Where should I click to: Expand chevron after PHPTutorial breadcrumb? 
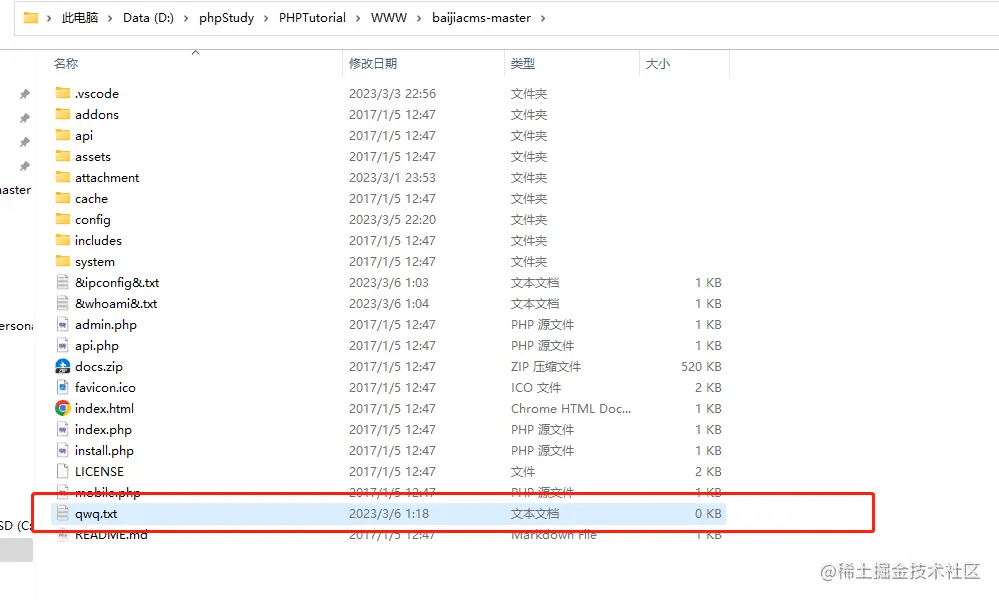point(358,18)
